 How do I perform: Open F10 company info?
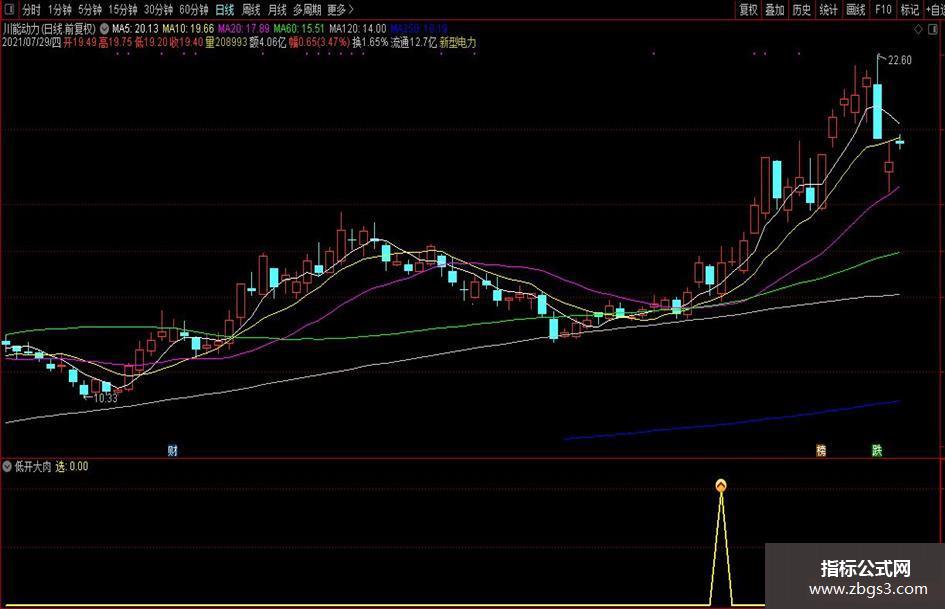point(883,10)
